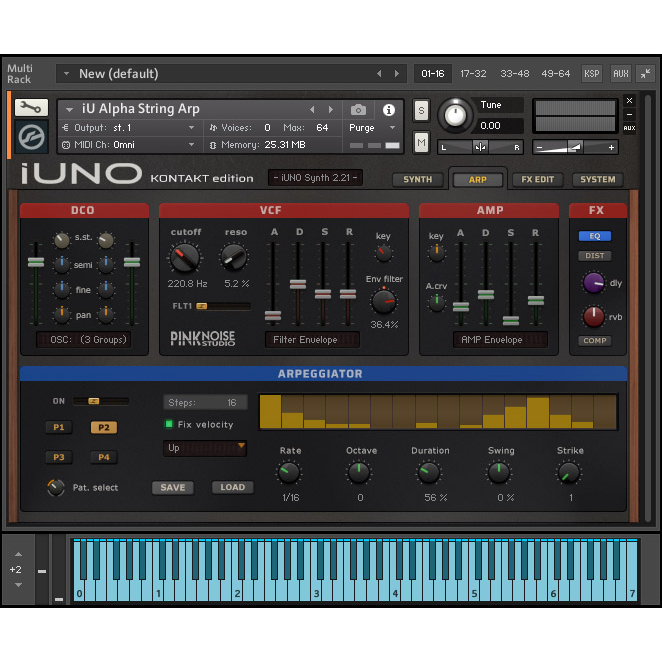Click the arpeggiator Rate knob

coord(289,472)
